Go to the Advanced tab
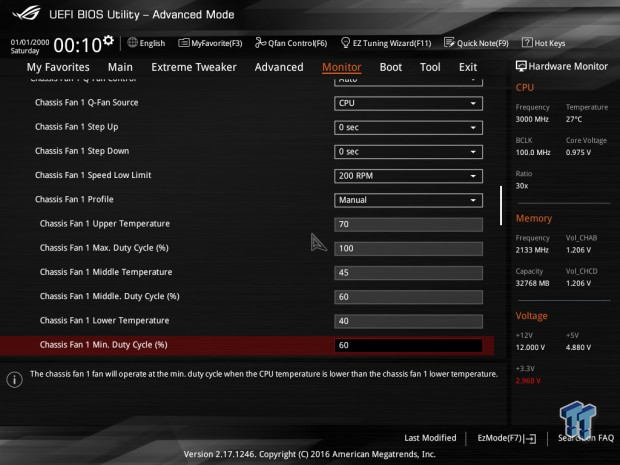Viewport: 620px width, 465px height. [x=279, y=67]
